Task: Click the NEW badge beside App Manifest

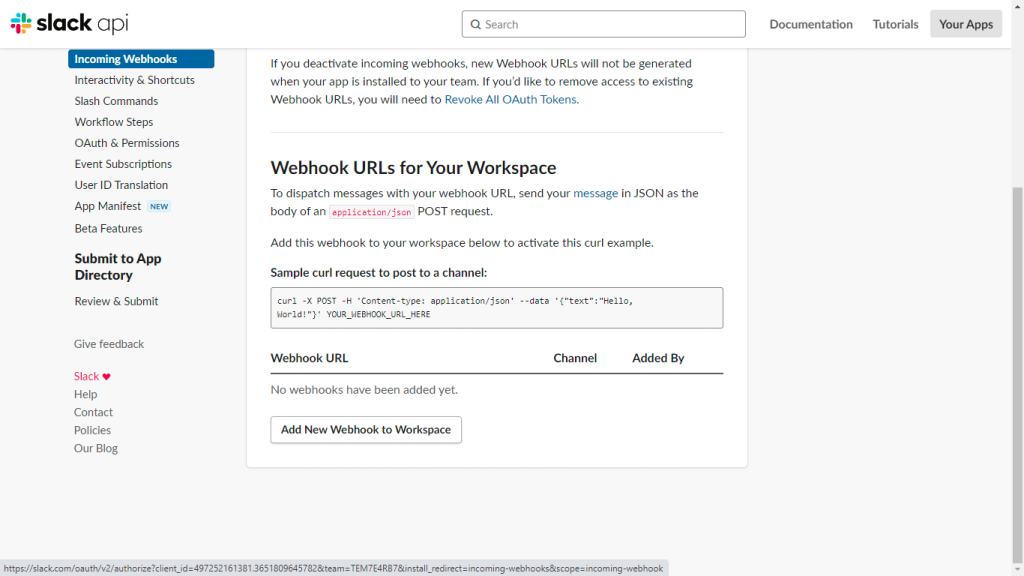Action: point(159,206)
